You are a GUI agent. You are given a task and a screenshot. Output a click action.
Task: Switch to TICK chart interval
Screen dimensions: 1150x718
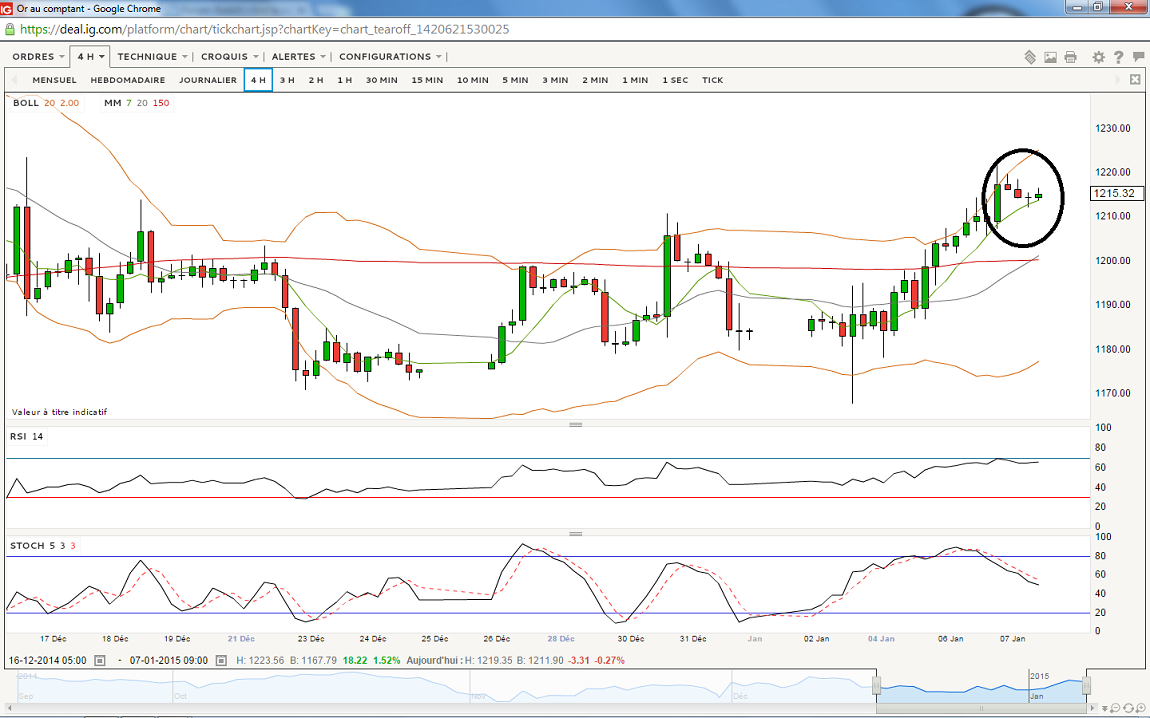(712, 80)
